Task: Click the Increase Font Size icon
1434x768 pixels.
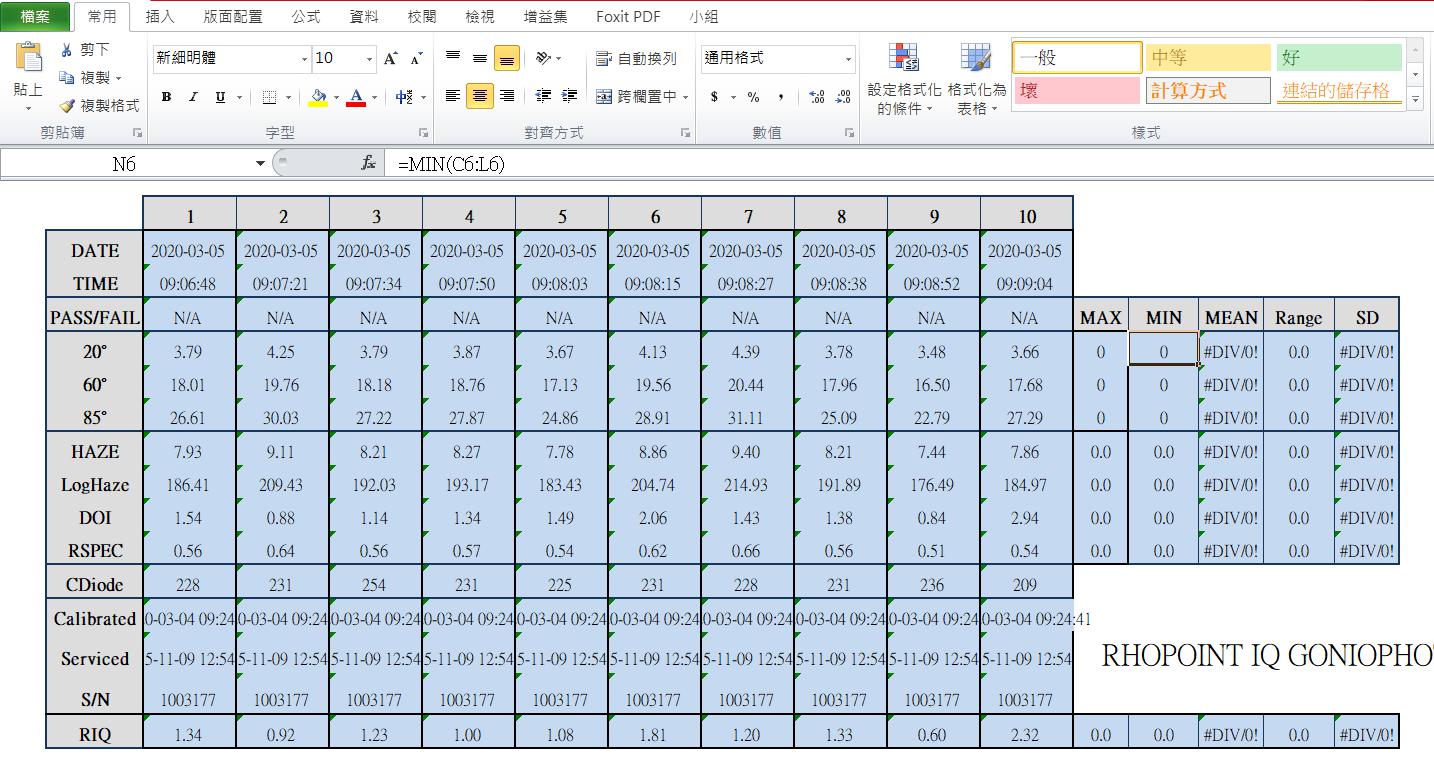Action: 391,59
